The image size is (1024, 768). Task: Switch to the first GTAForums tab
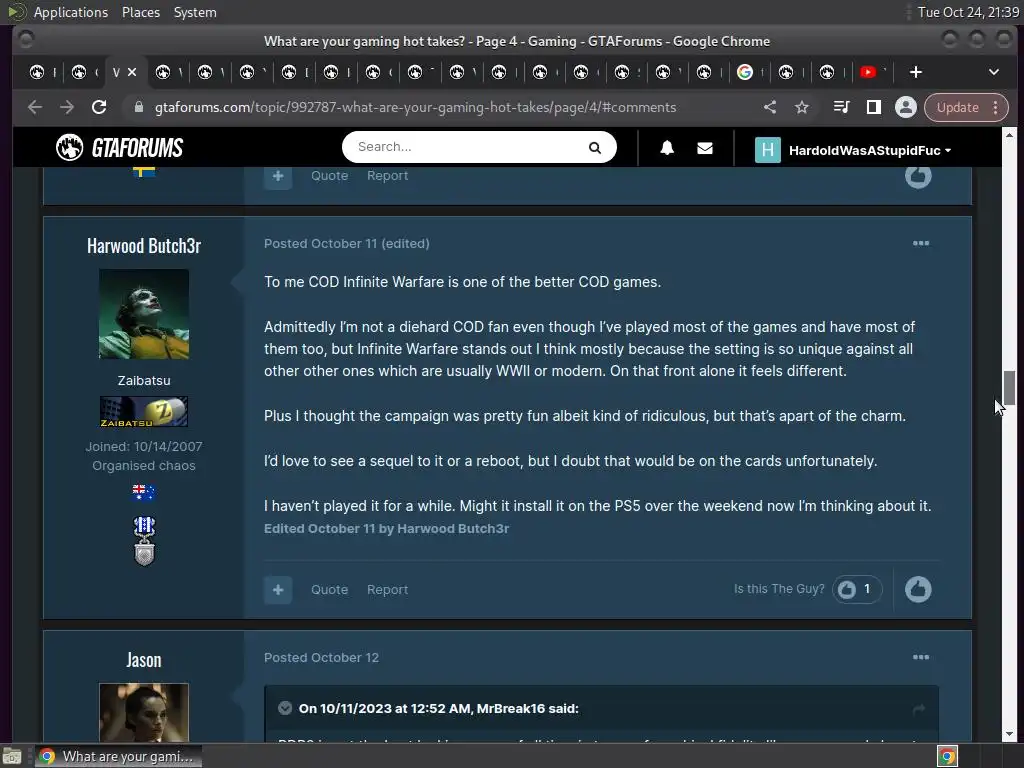[x=37, y=72]
